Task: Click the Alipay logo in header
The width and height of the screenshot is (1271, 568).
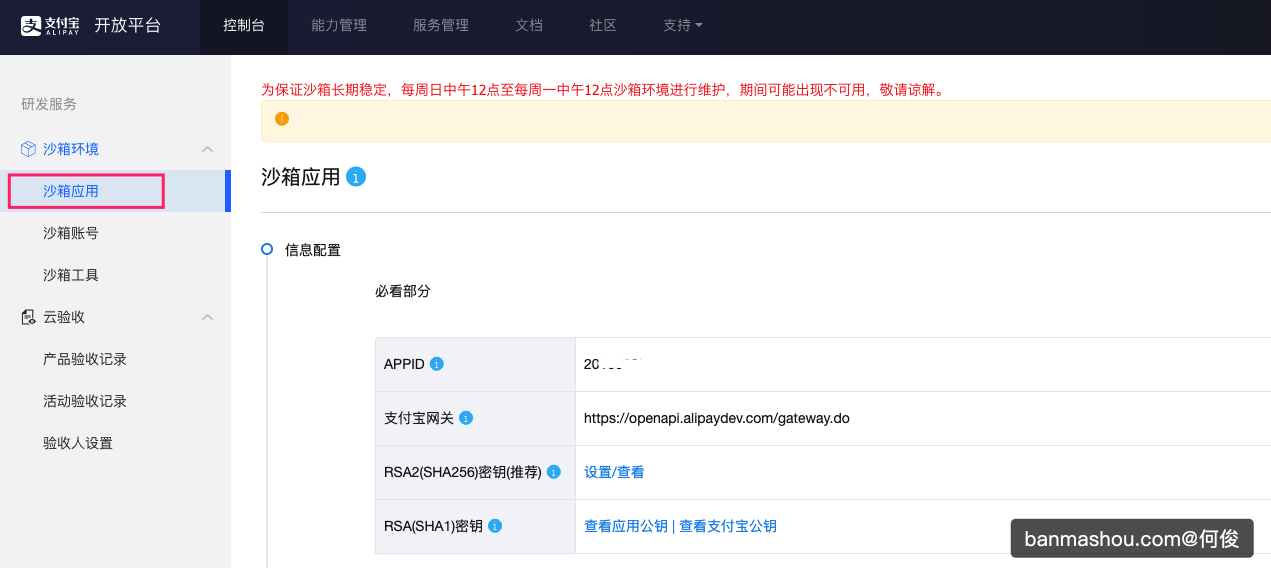Action: pyautogui.click(x=50, y=26)
